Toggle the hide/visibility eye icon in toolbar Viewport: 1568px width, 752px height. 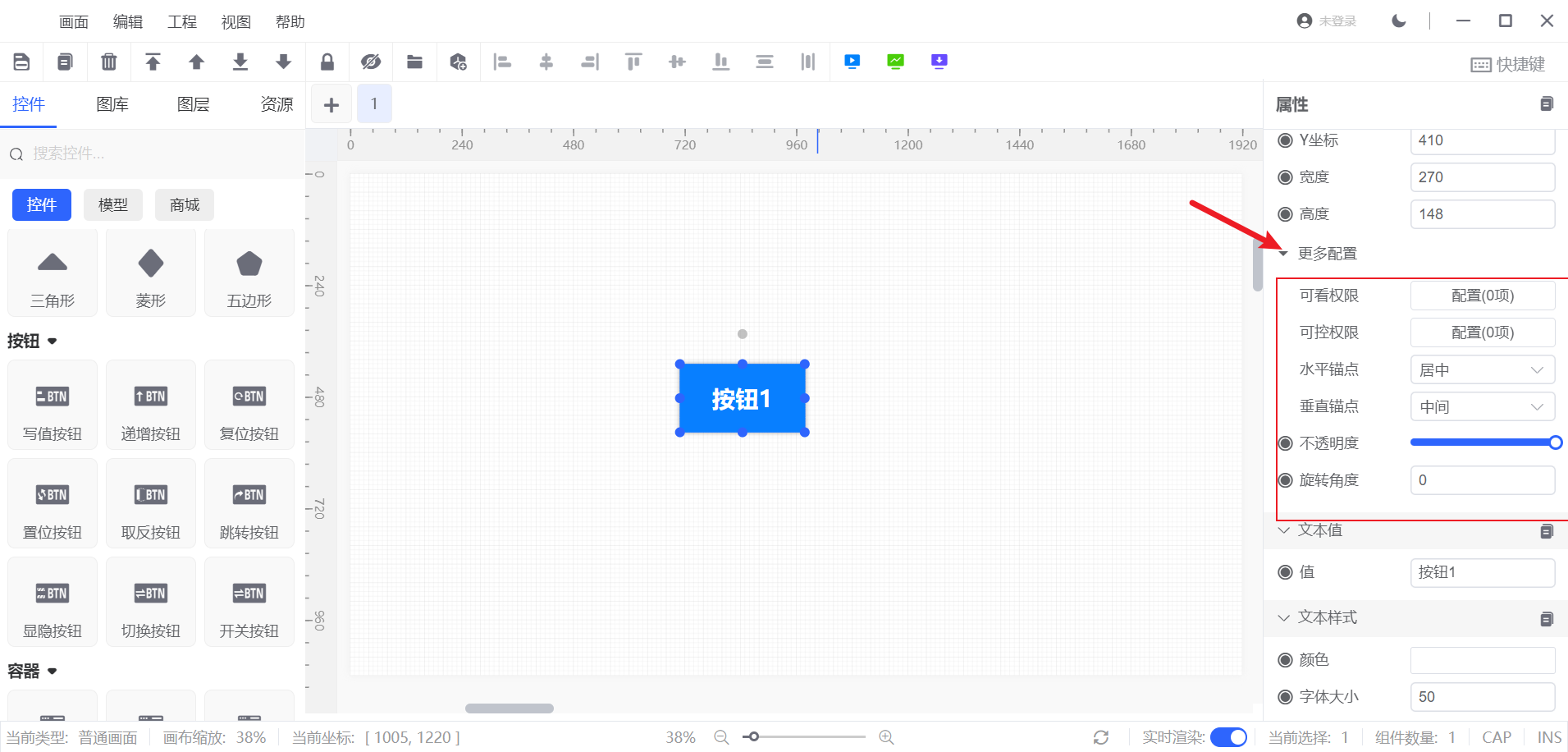coord(371,62)
